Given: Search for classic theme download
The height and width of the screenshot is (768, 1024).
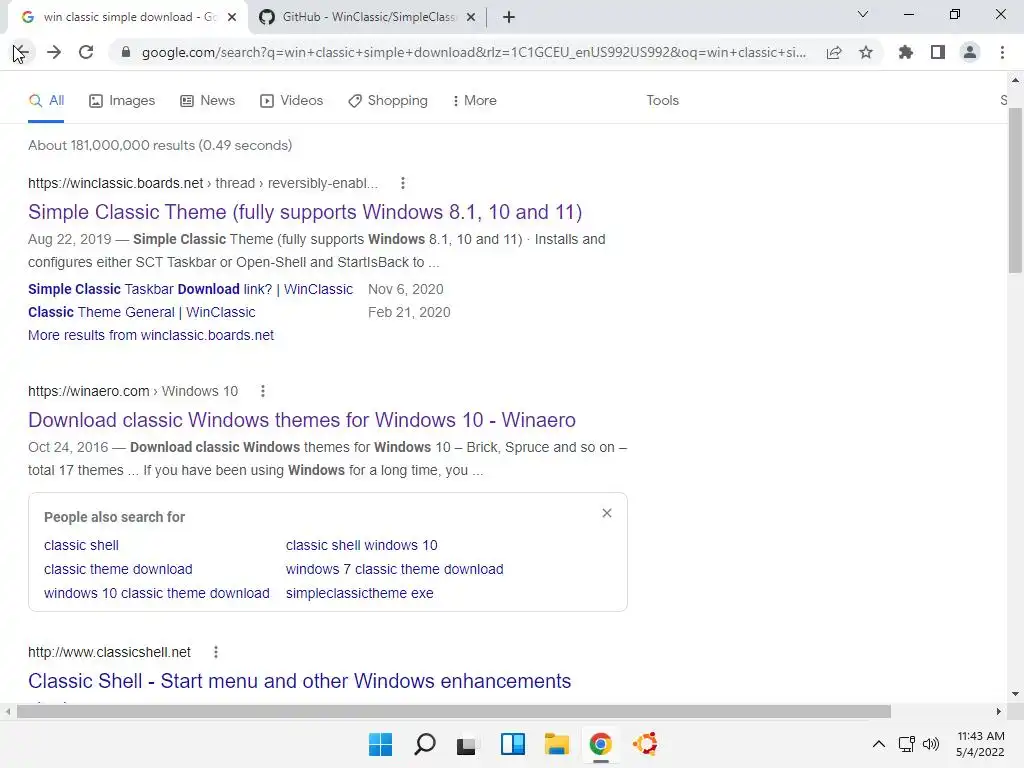Looking at the screenshot, I should click(x=118, y=569).
